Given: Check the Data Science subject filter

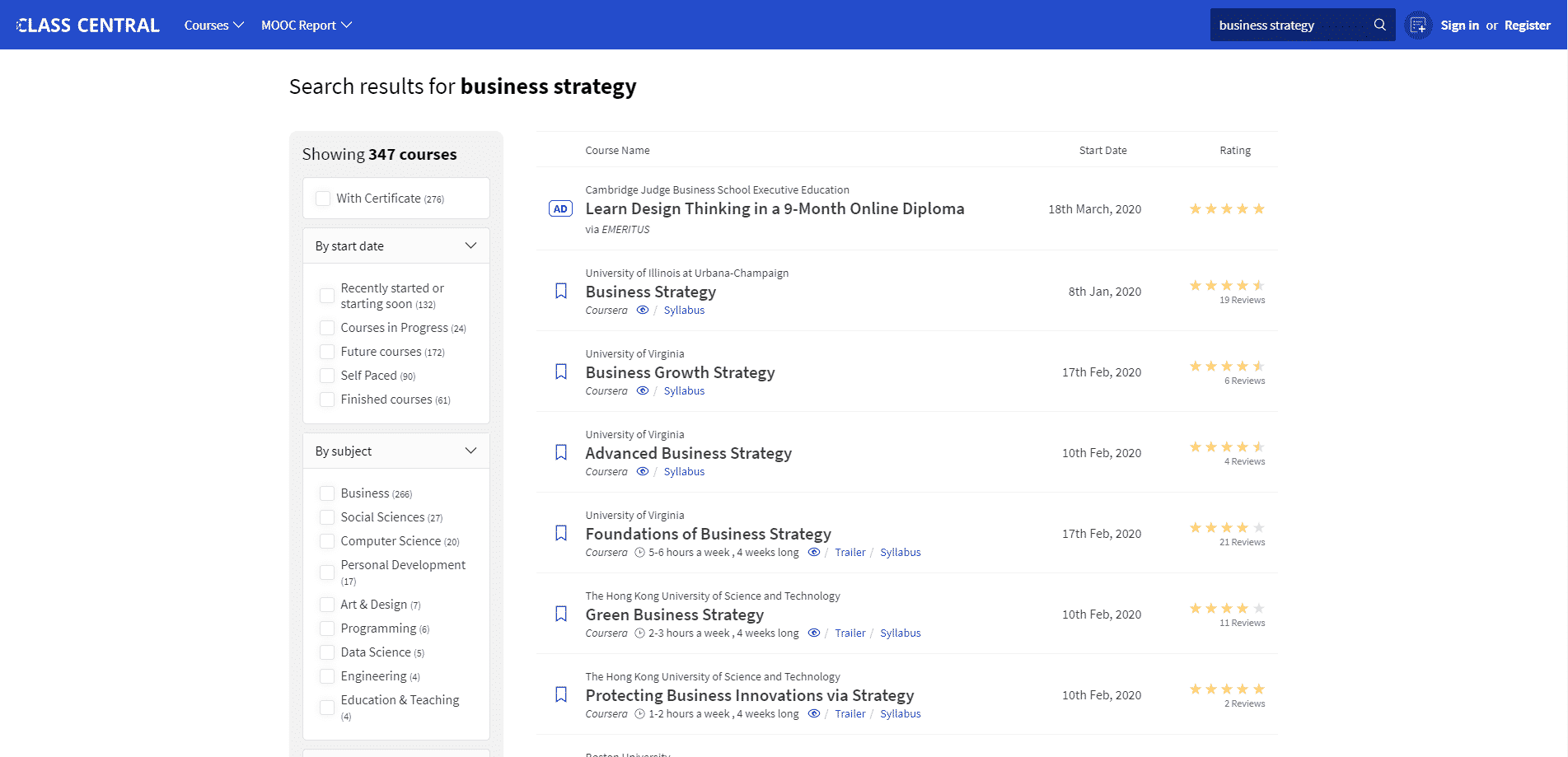Looking at the screenshot, I should point(327,652).
